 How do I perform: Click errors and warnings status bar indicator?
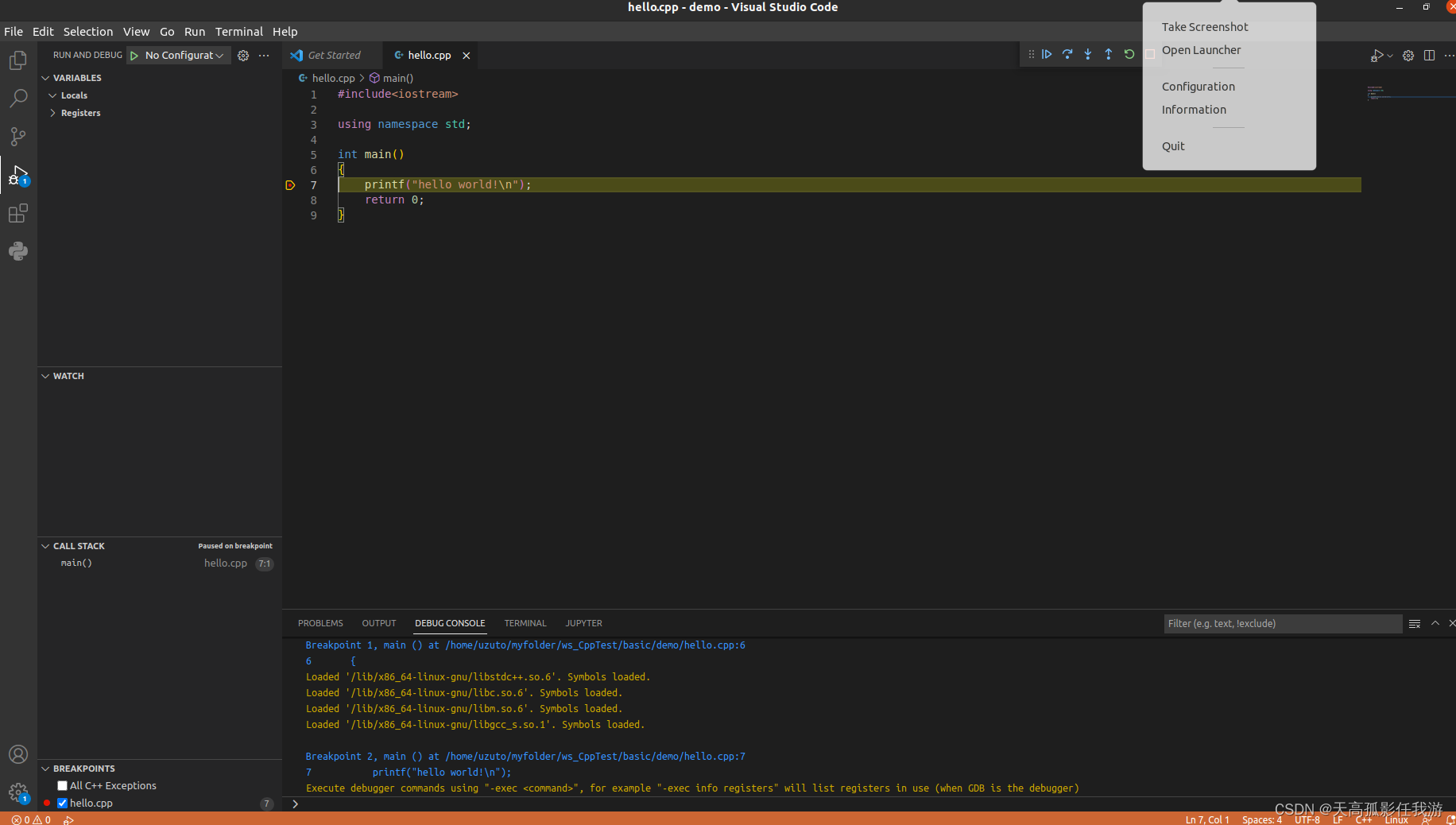click(31, 819)
